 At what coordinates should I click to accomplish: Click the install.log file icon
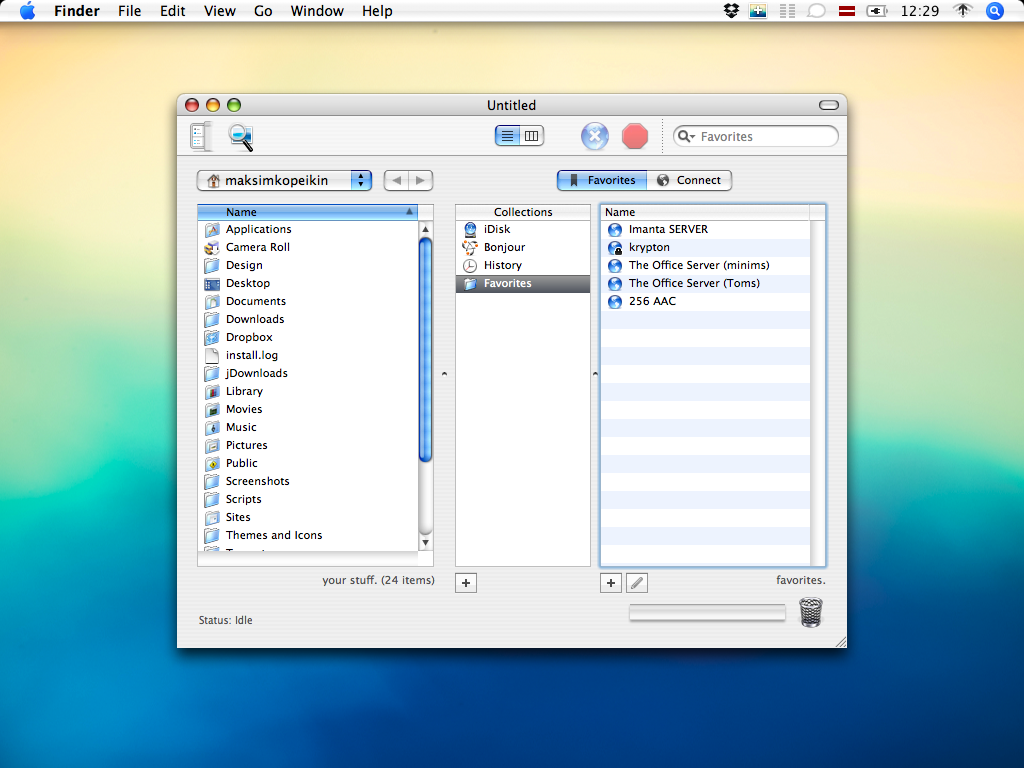click(212, 355)
